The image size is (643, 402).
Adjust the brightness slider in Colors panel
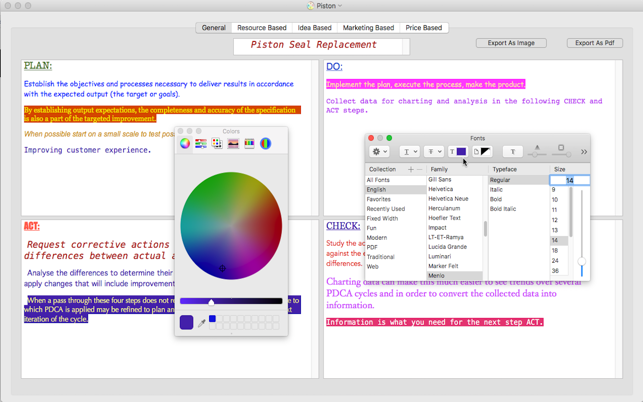231,302
